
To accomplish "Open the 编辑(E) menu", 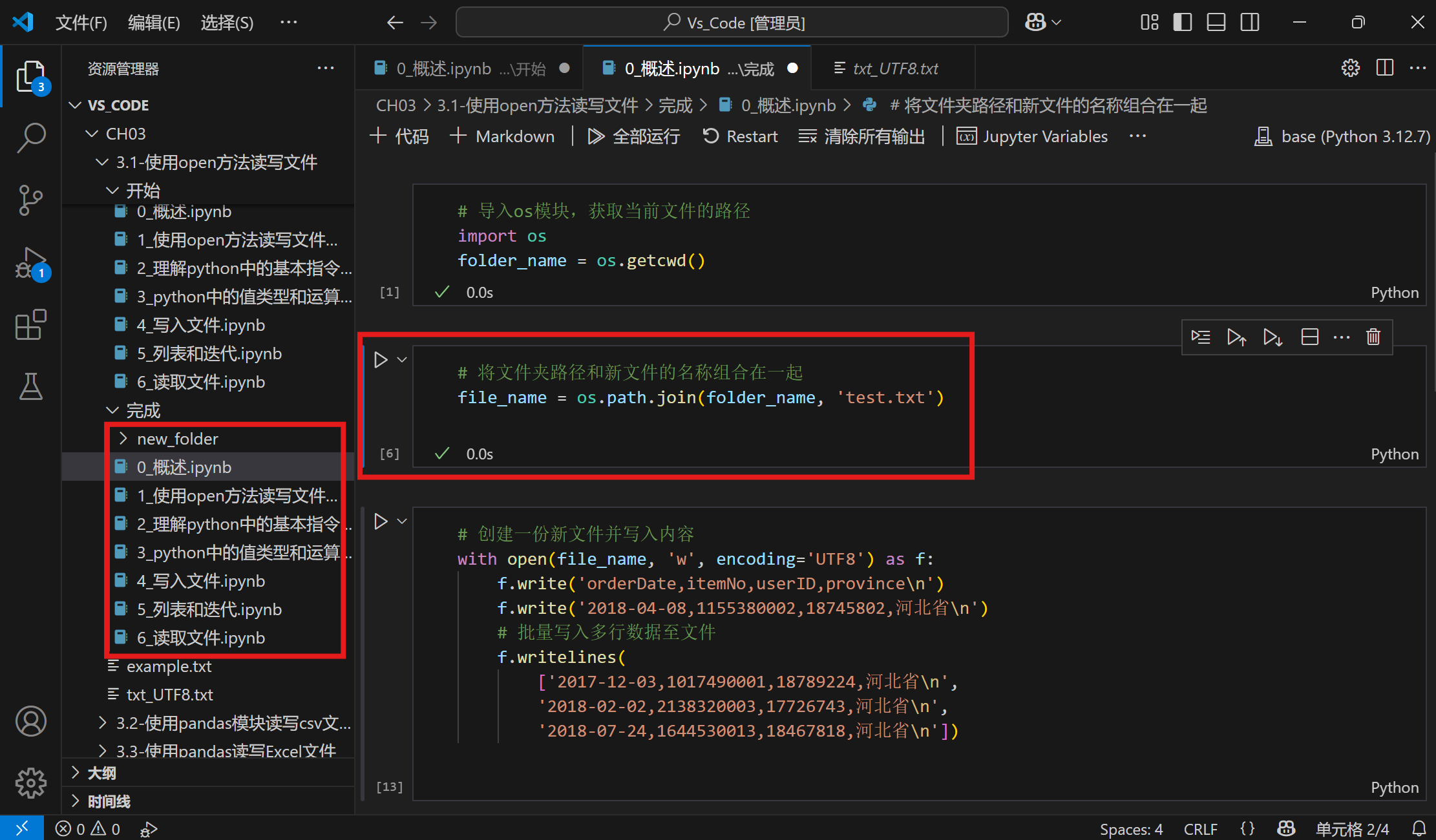I will pyautogui.click(x=154, y=23).
